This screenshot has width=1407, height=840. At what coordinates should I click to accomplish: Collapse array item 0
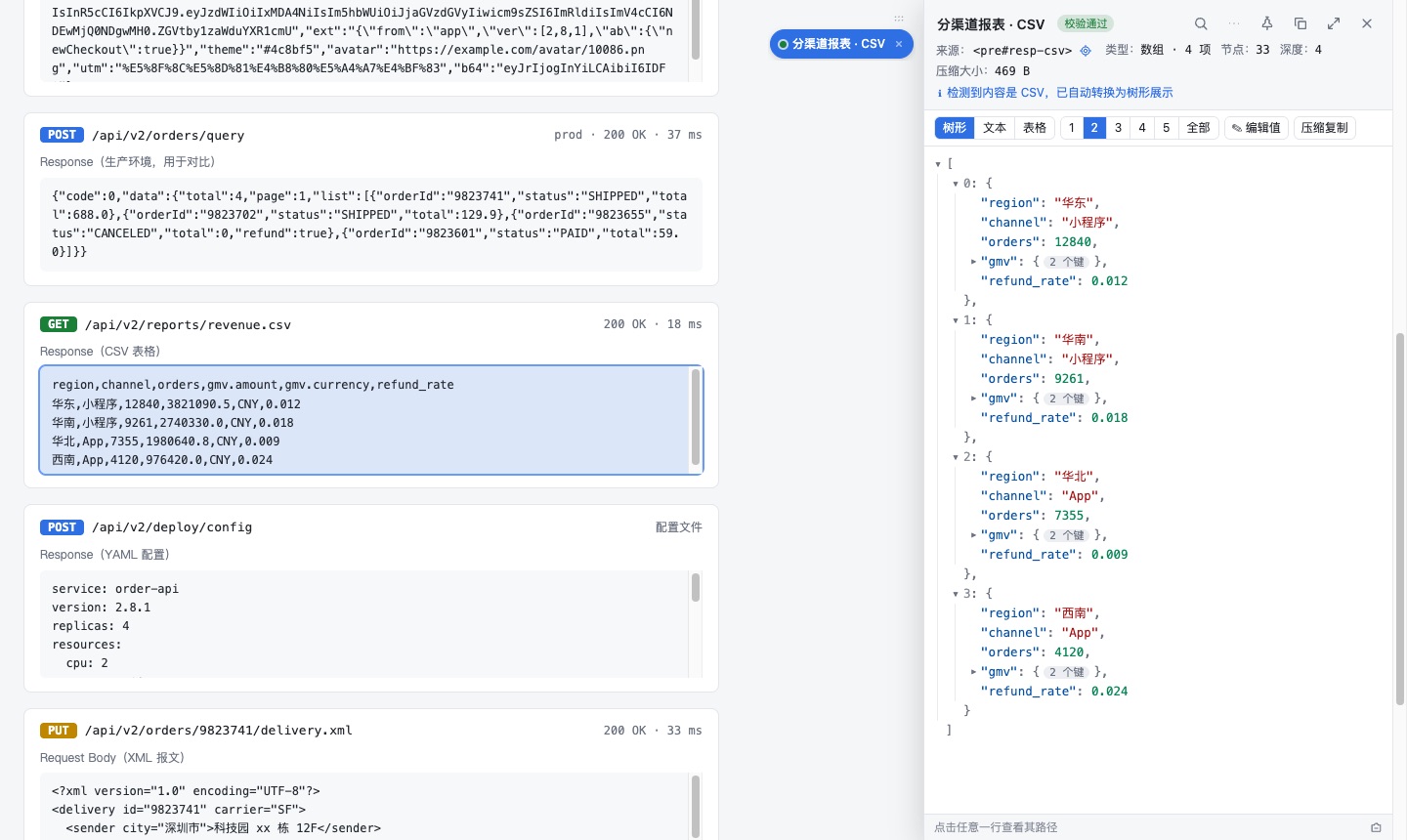coord(956,184)
